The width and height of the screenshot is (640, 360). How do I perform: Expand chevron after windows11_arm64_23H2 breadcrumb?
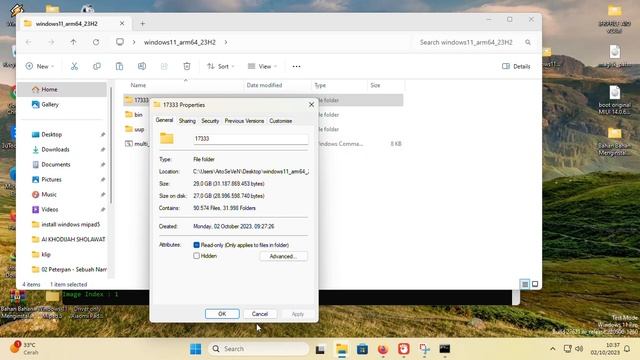click(226, 42)
